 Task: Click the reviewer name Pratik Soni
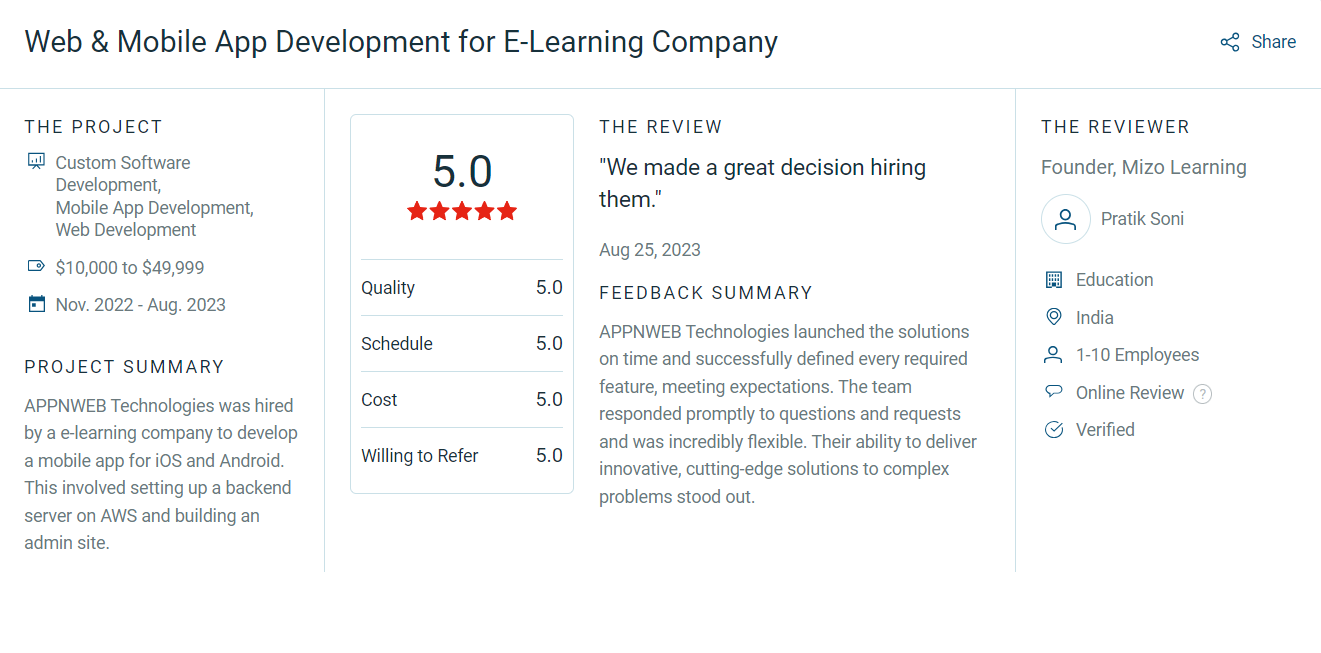(x=1142, y=219)
